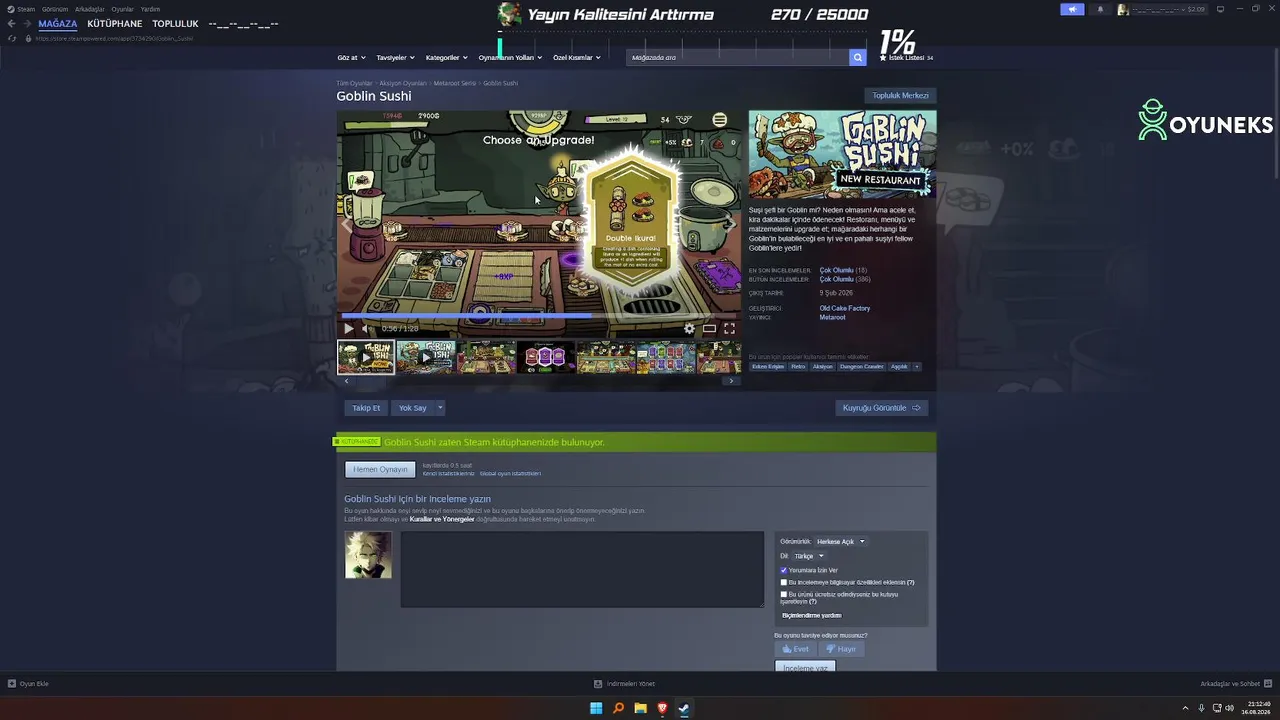1280x720 pixels.
Task: Toggle the Yorumlara İzin Ver checkbox
Action: tap(784, 570)
